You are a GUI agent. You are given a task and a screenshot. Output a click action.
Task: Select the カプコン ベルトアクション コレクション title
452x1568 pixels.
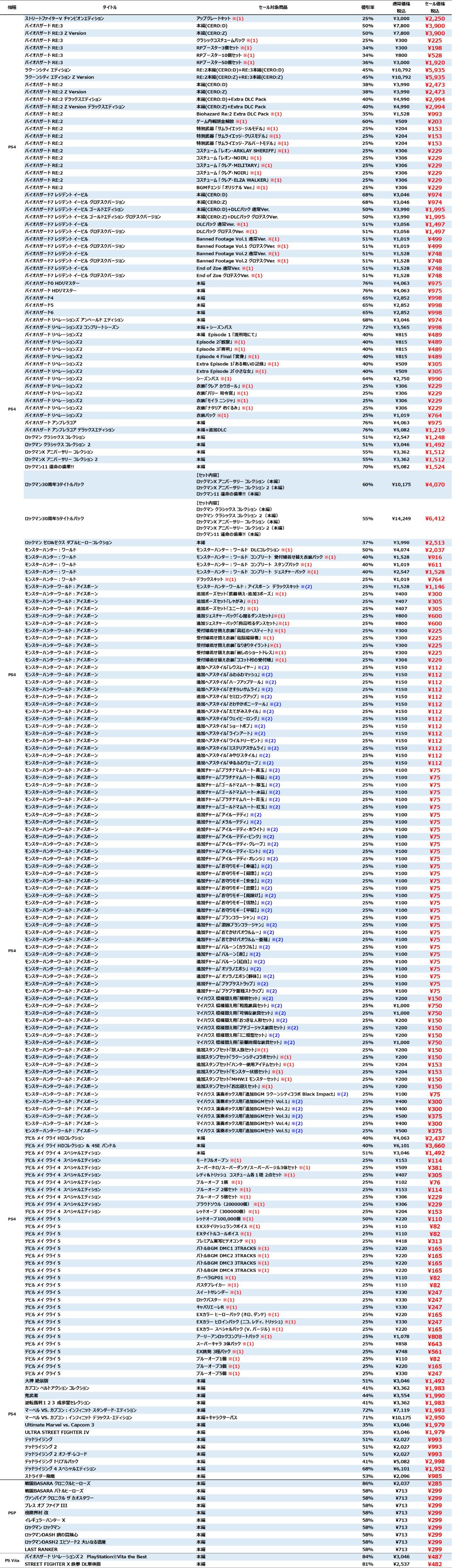(56, 1388)
